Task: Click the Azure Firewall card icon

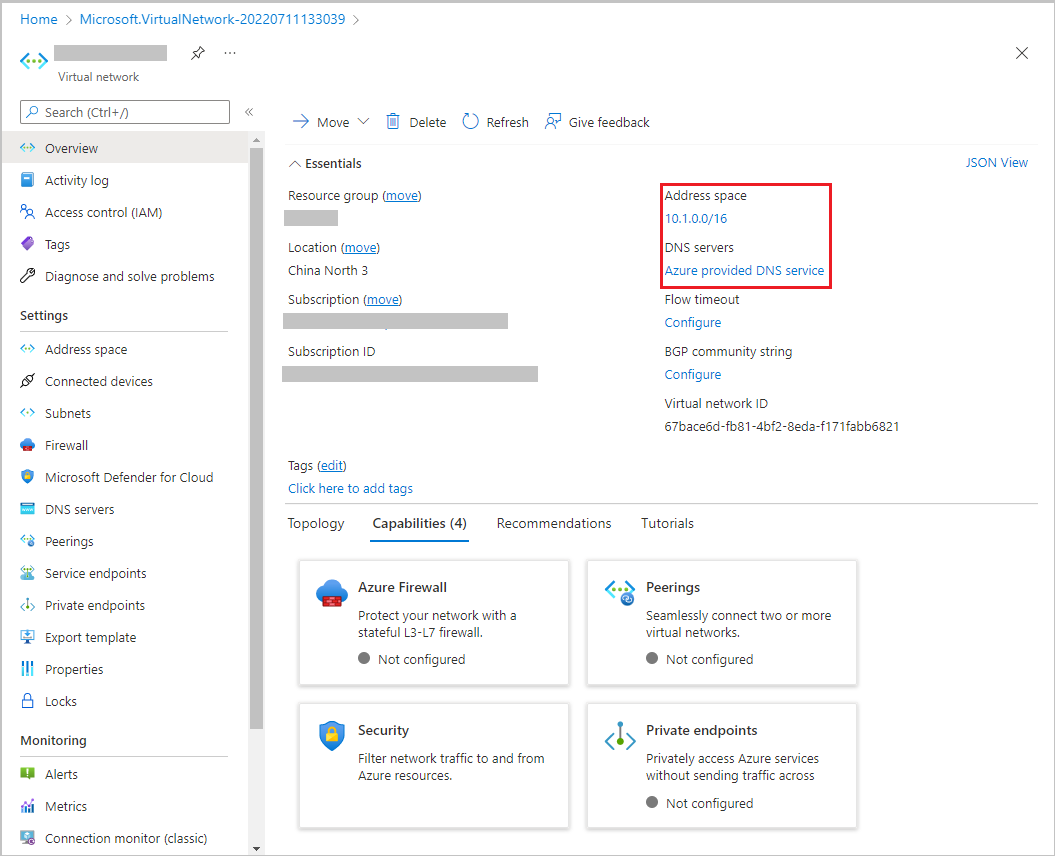Action: [332, 594]
